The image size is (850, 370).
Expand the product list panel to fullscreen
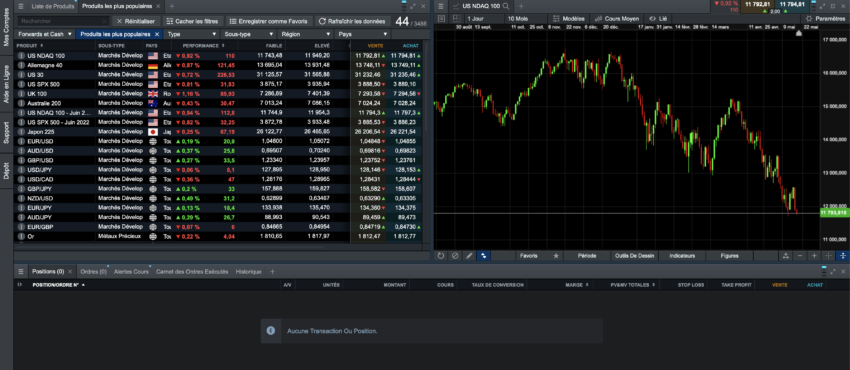(413, 6)
